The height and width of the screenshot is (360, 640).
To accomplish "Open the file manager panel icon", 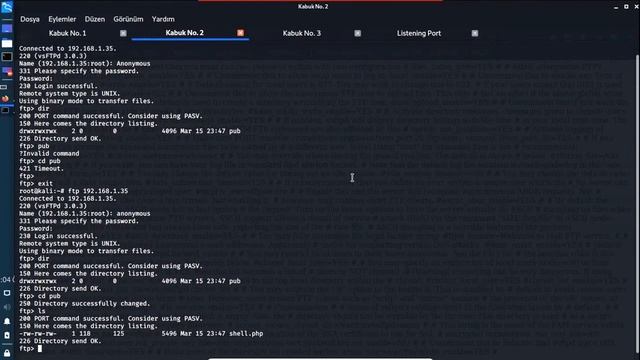I will point(7,43).
